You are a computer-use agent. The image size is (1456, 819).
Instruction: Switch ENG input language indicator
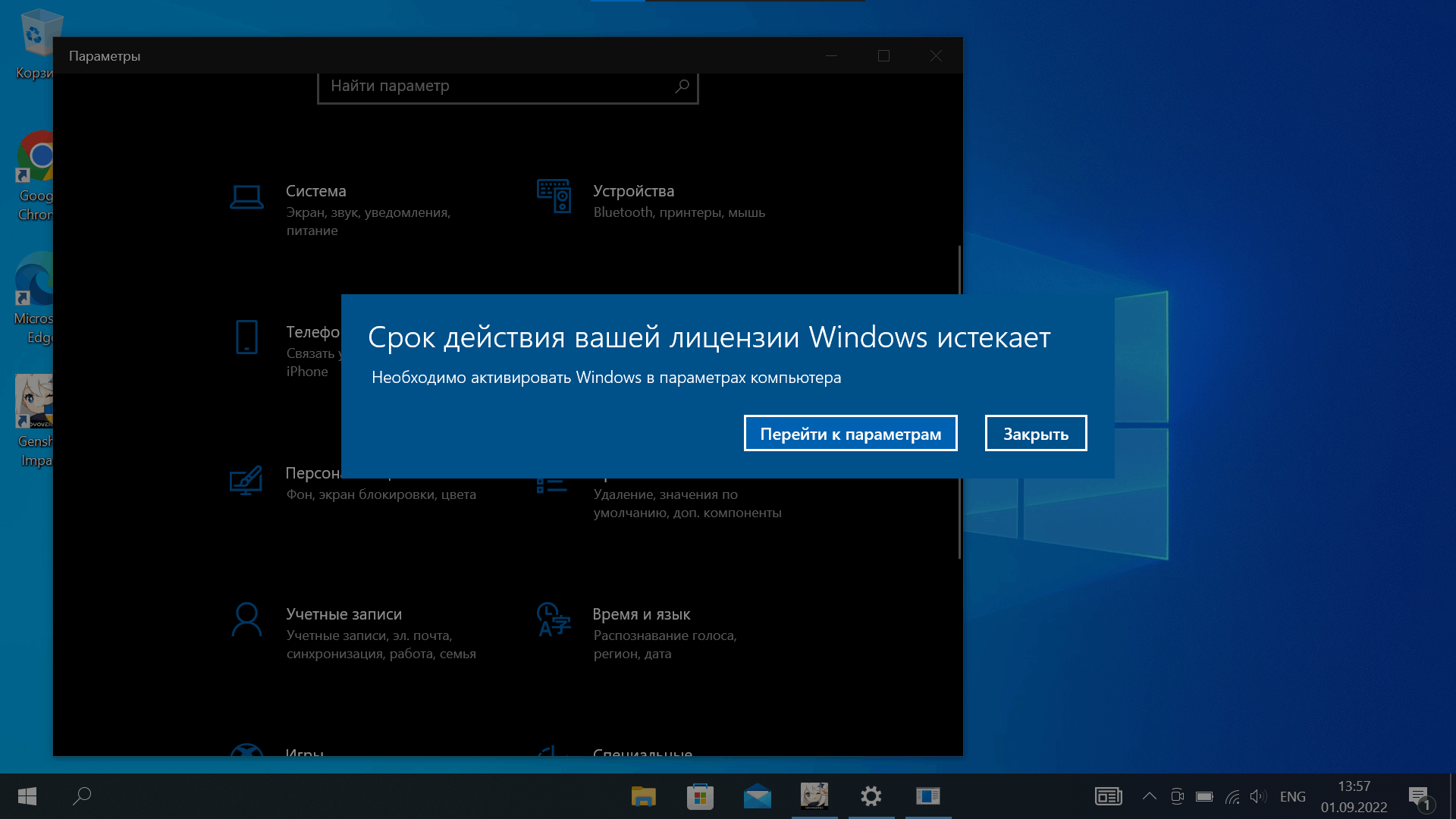point(1292,796)
